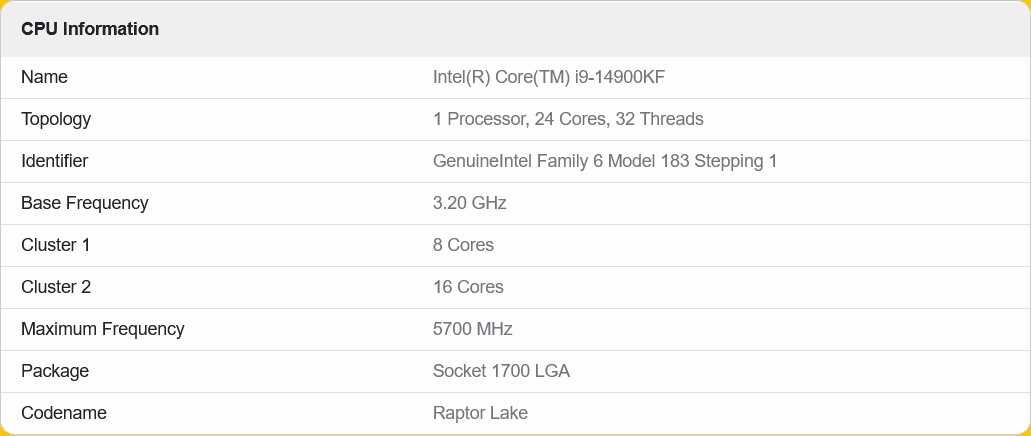1031x436 pixels.
Task: Select the Name row label
Action: pos(44,77)
